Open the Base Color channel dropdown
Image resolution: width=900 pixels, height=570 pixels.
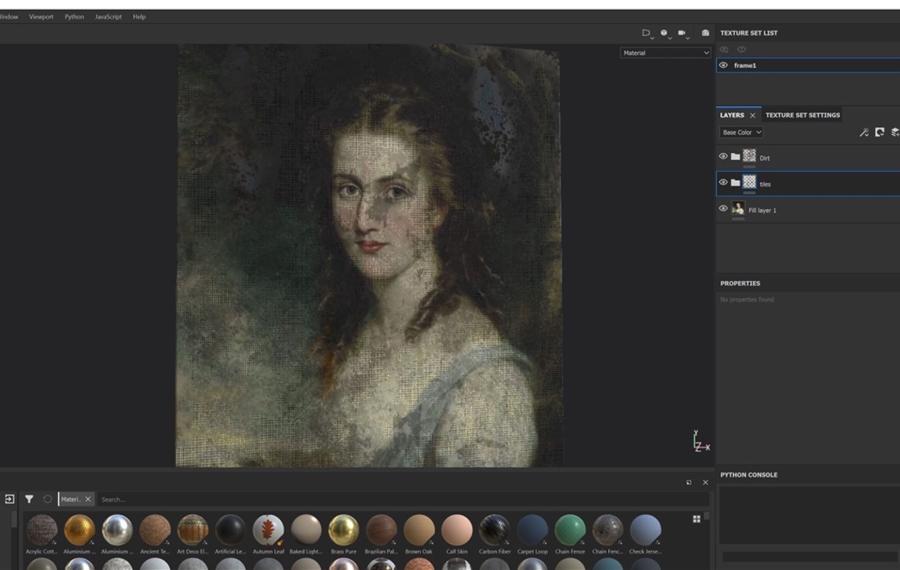click(741, 132)
